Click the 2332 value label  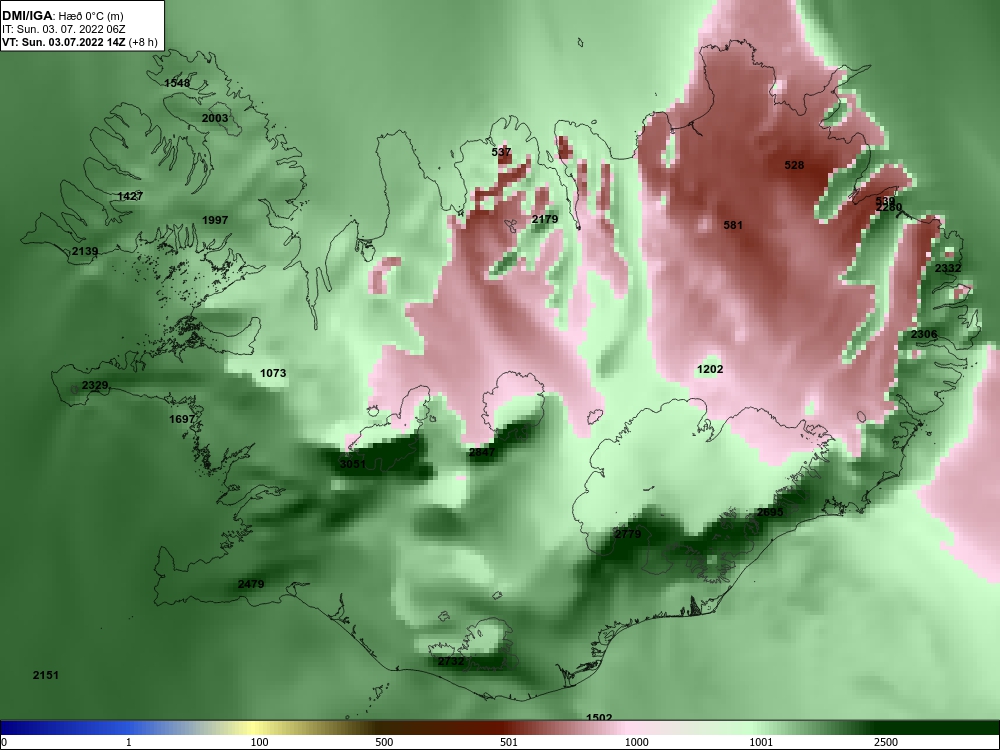(948, 268)
